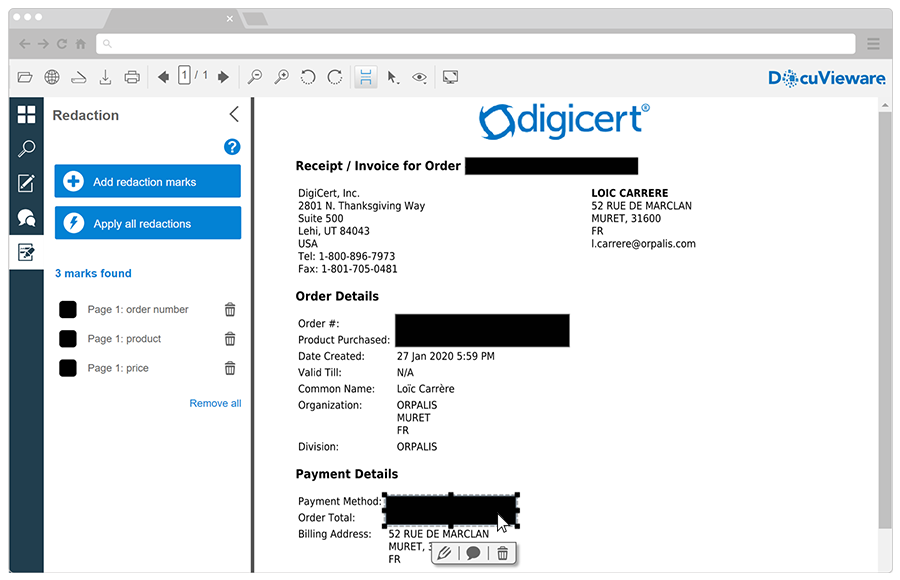Click the Remove all link
The image size is (900, 580).
point(215,403)
